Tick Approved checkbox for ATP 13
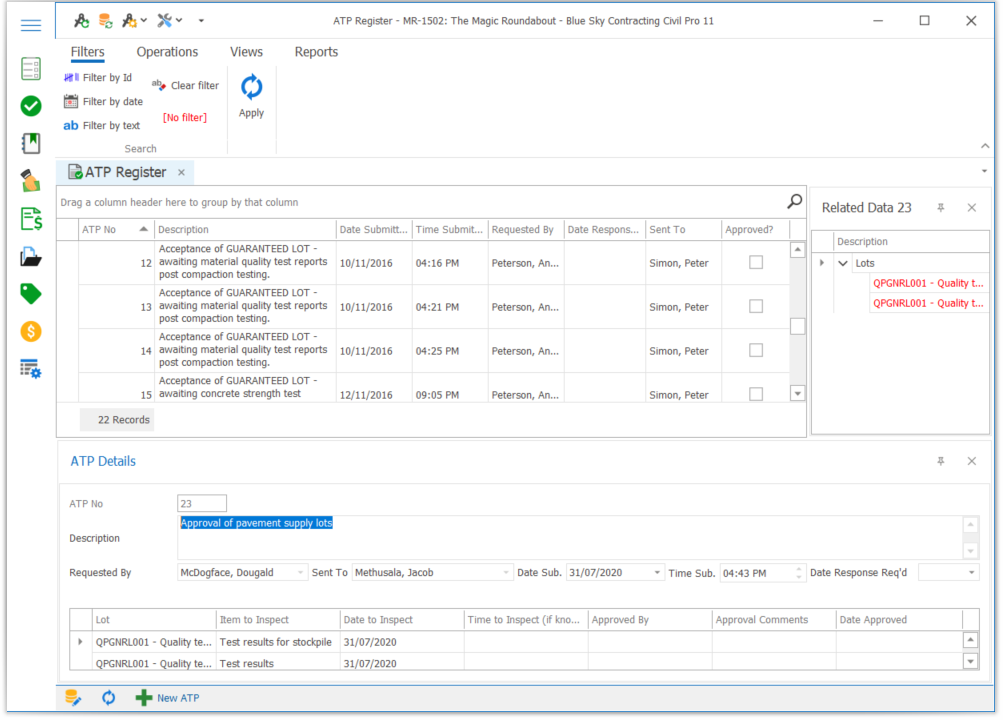This screenshot has height=724, width=1005. [756, 306]
